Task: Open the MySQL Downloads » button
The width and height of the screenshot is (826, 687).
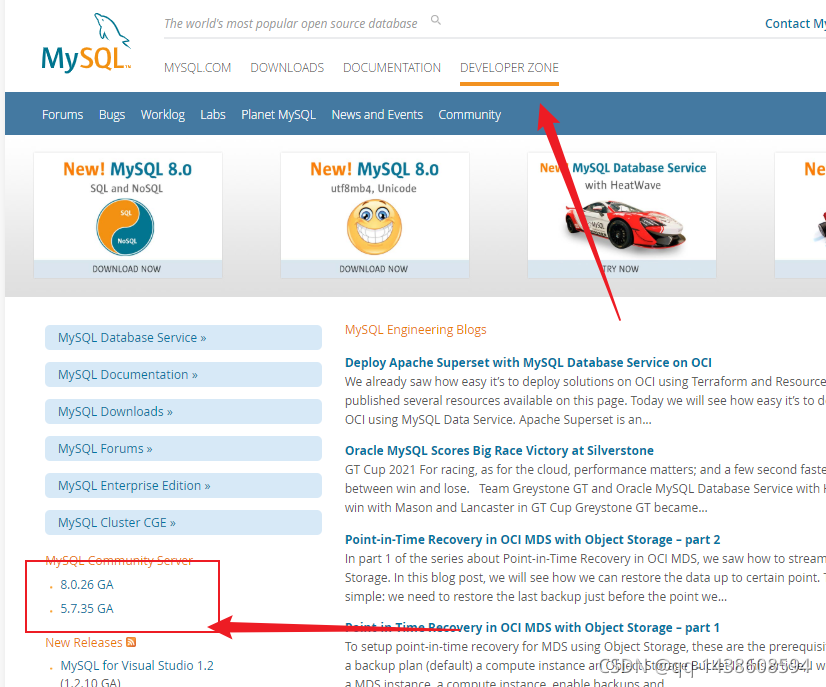Action: tap(183, 411)
